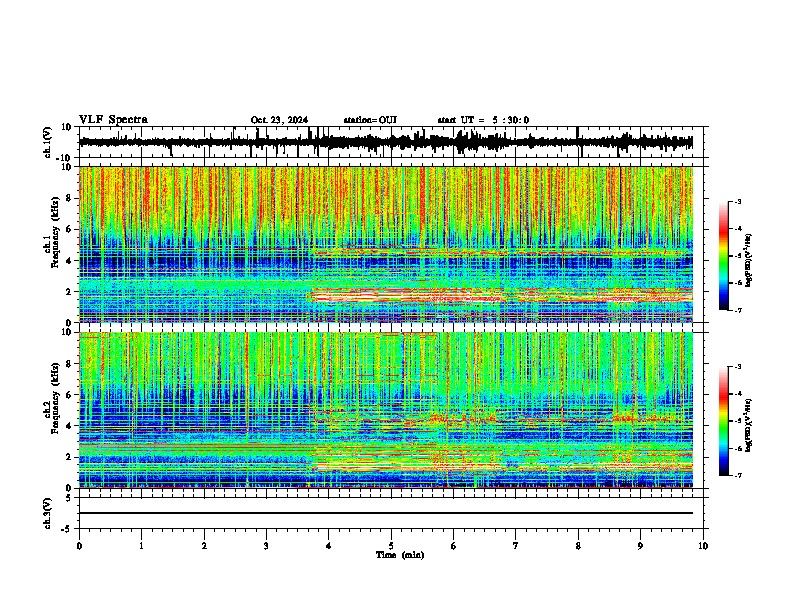
Task: Click the '-7' label on ch.2 color bar
Action: click(738, 475)
